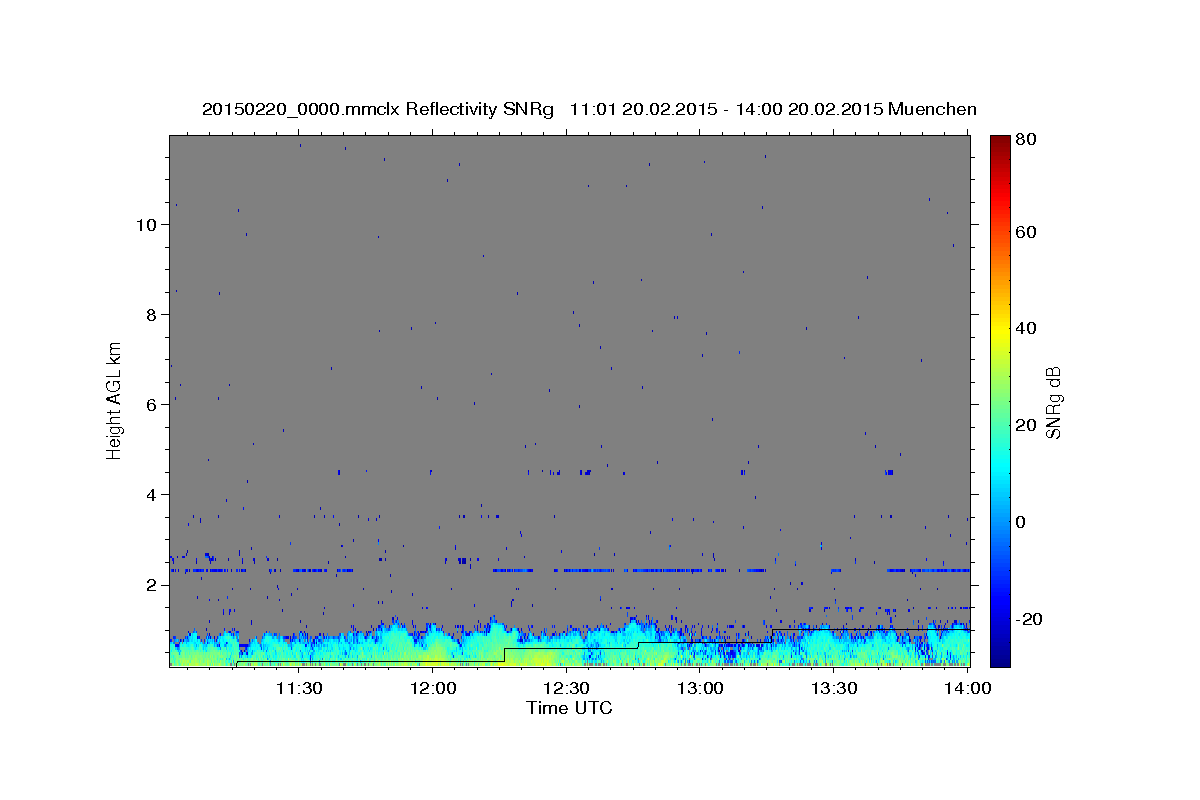Viewport: 1200px width, 800px height.
Task: Click the colorbar value 80
Action: pos(1028,140)
